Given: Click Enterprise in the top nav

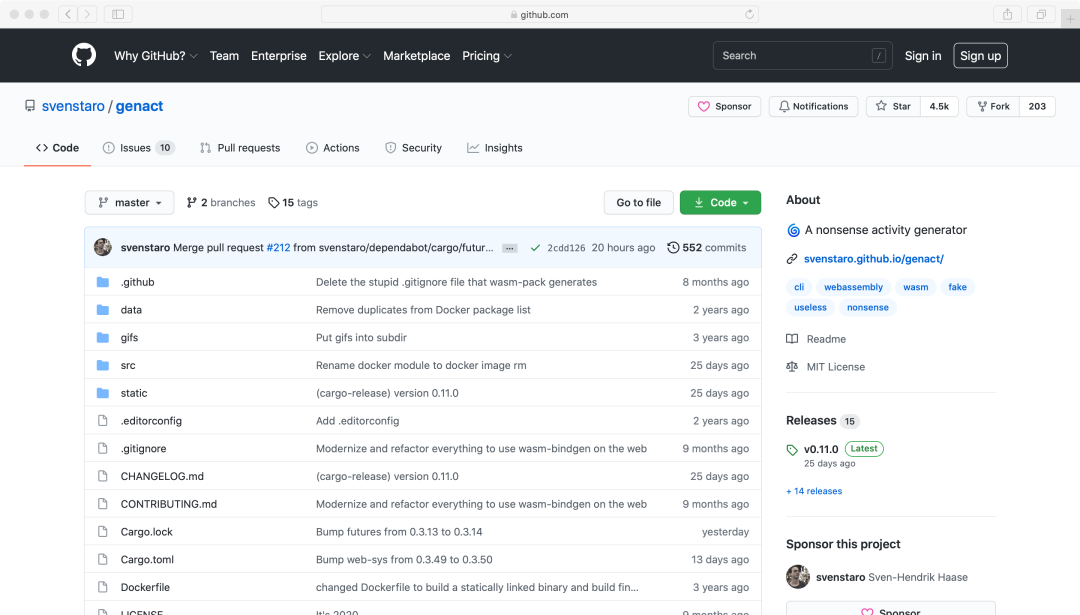Looking at the screenshot, I should [x=279, y=56].
